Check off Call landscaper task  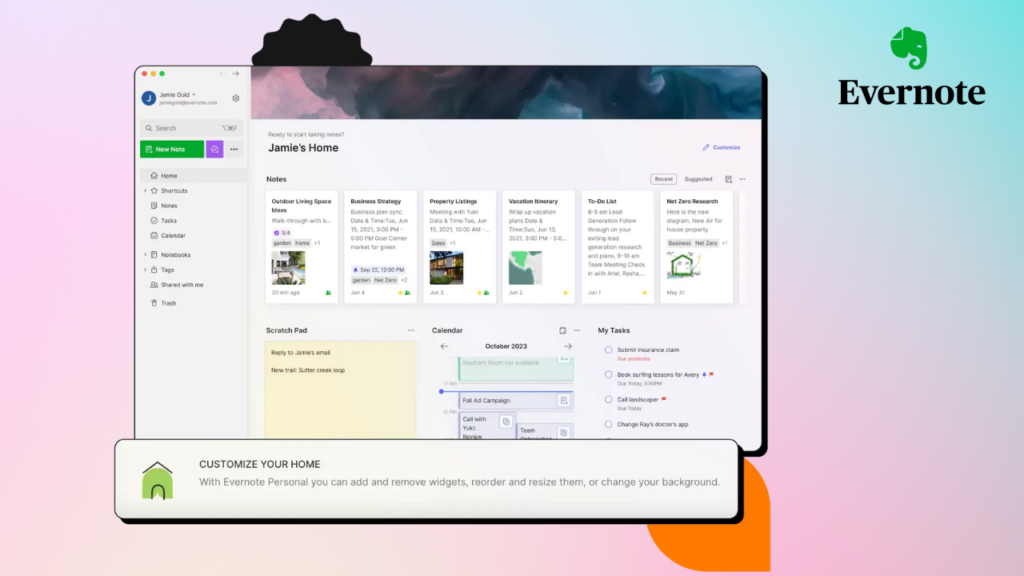pyautogui.click(x=608, y=400)
